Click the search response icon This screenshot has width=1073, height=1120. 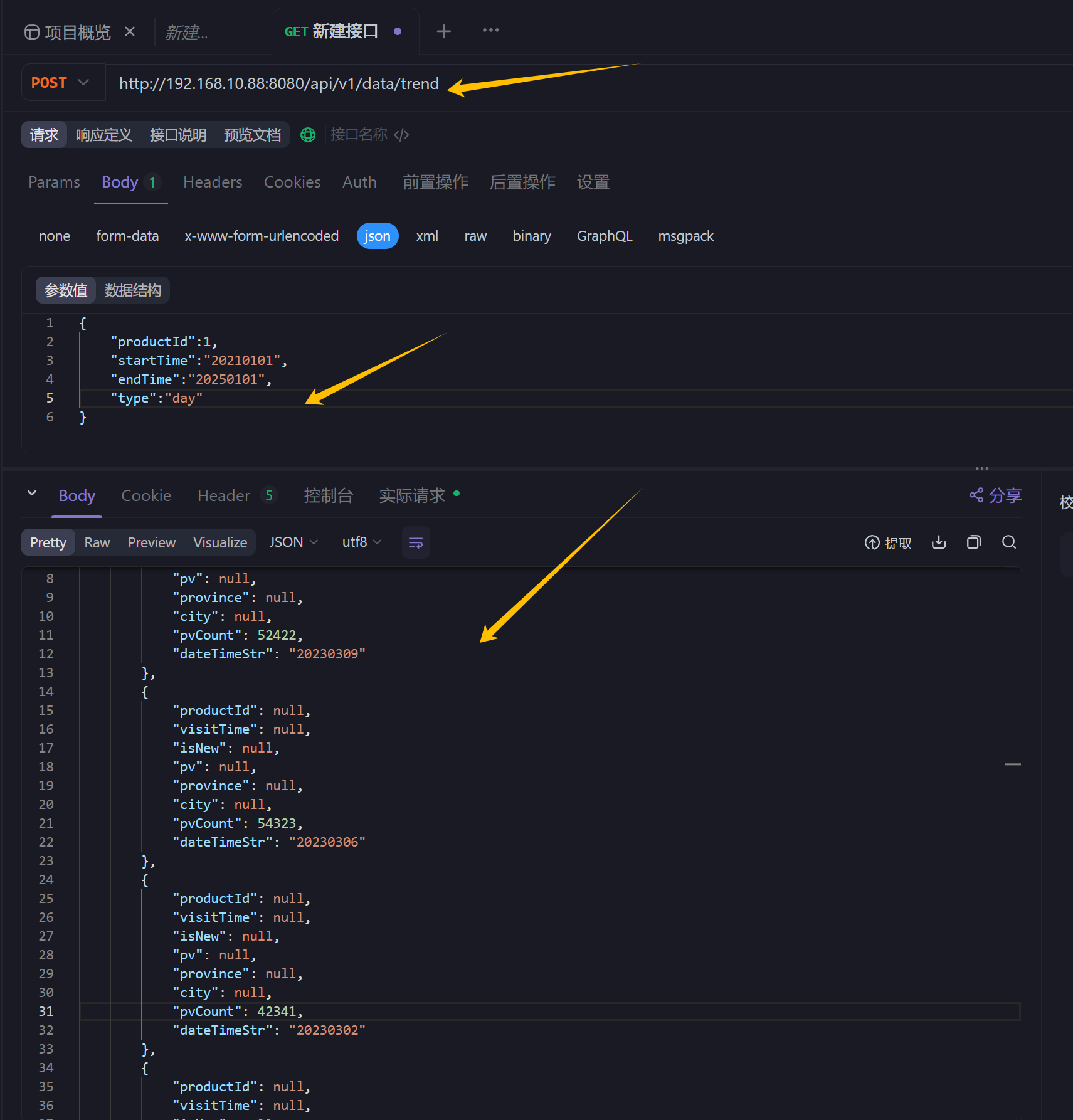point(1009,542)
